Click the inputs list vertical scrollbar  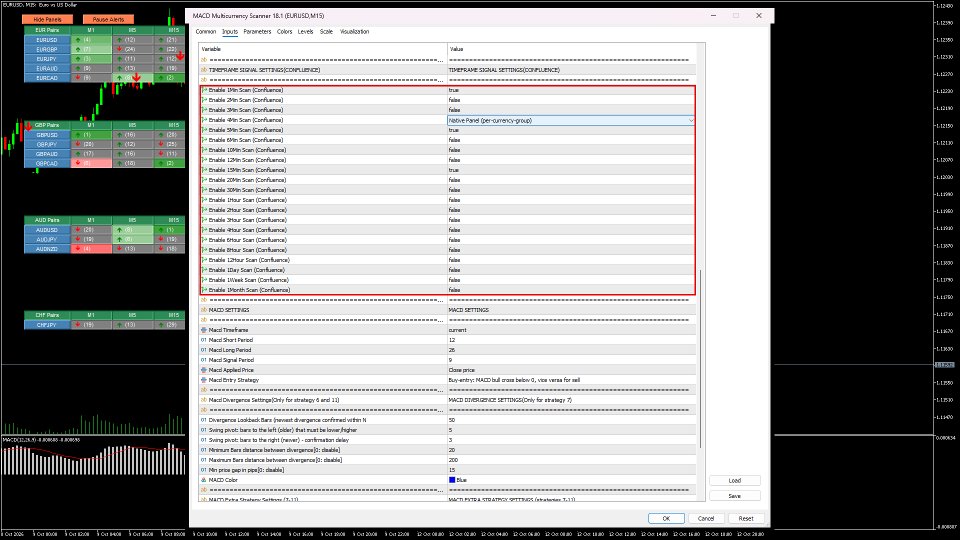(x=701, y=358)
